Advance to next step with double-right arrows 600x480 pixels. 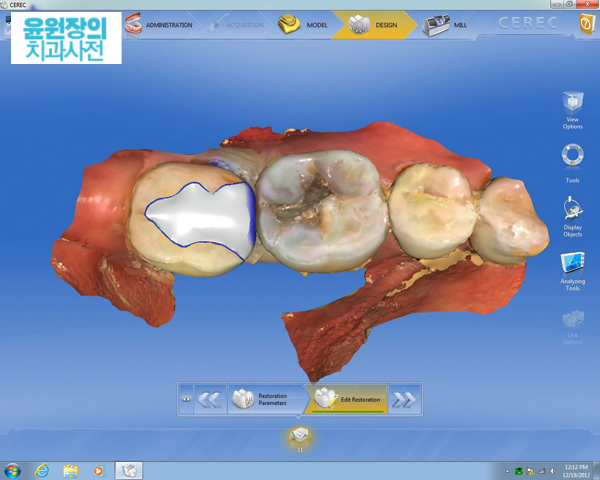tap(403, 399)
